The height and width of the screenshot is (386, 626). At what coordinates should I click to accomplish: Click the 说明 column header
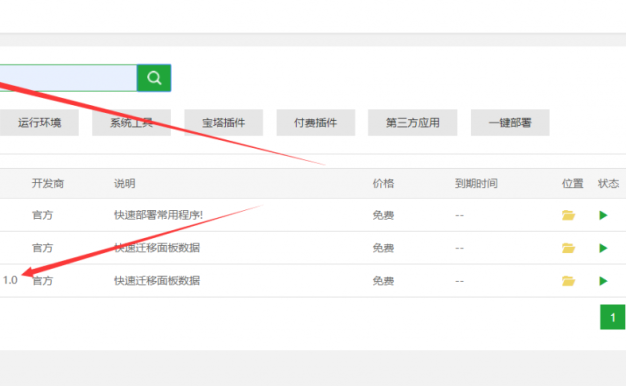[x=125, y=184]
